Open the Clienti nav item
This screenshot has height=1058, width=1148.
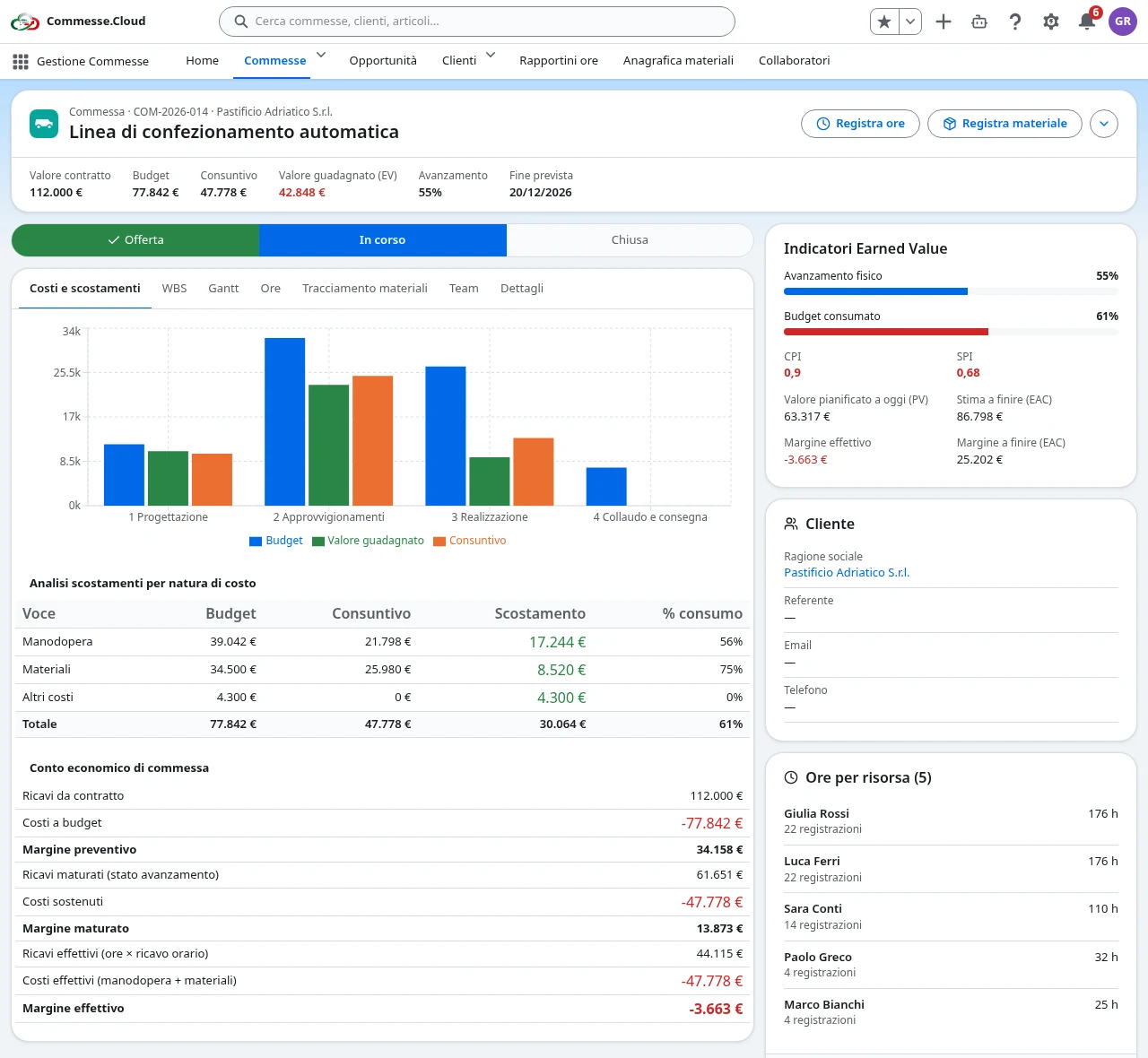click(x=459, y=61)
